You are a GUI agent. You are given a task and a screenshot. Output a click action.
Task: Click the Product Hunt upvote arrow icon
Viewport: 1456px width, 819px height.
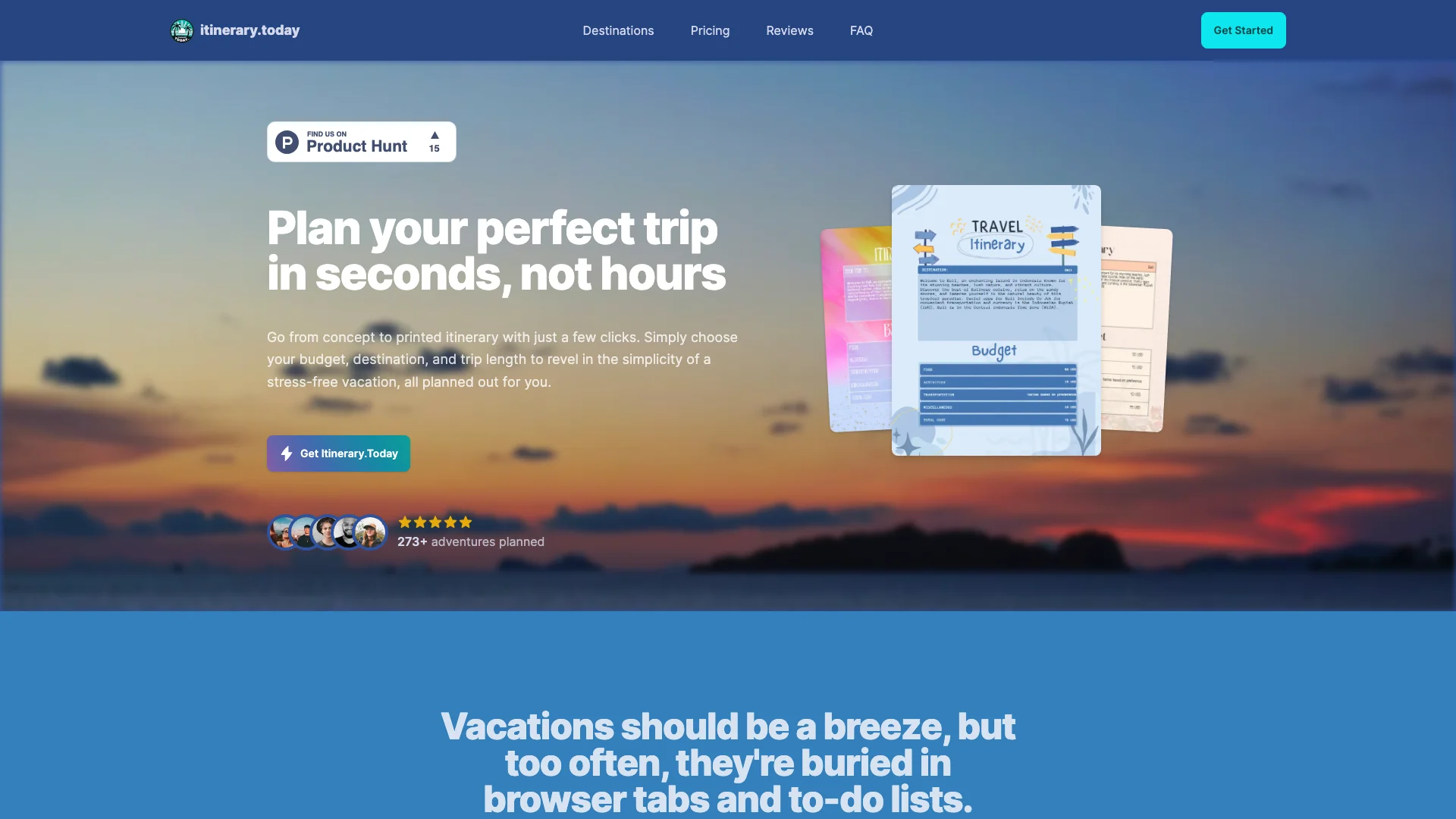pyautogui.click(x=433, y=134)
